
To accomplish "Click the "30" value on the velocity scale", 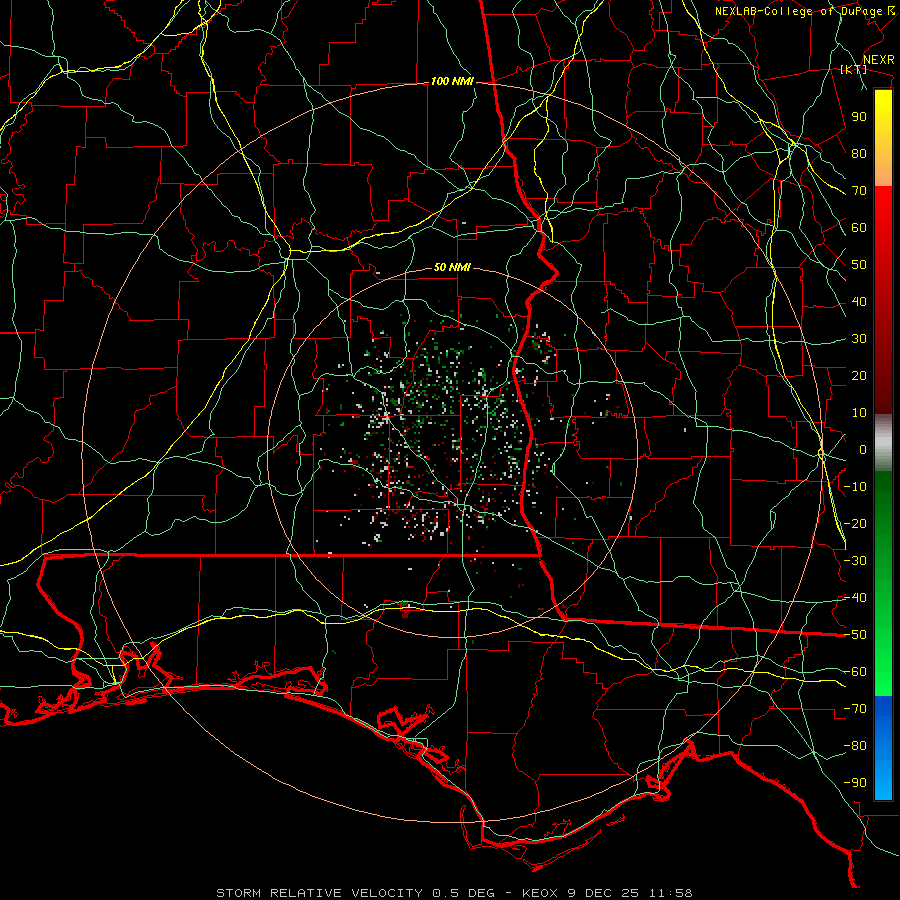I will (x=859, y=339).
